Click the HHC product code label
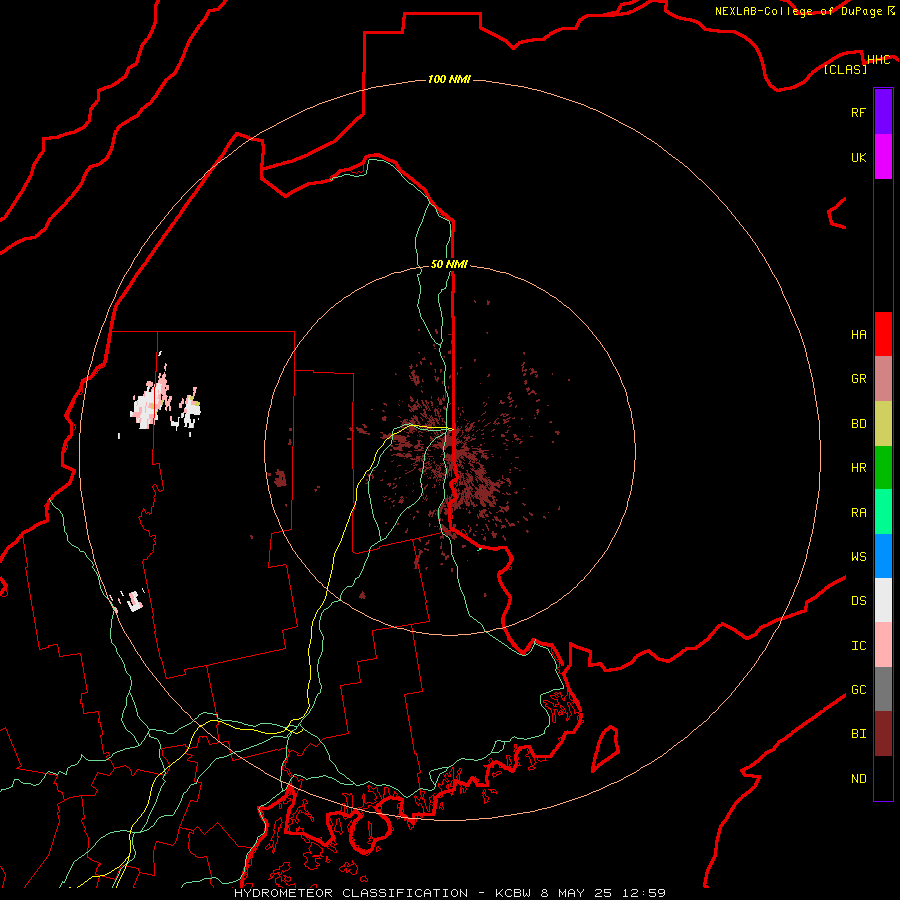Viewport: 900px width, 900px height. 878,60
